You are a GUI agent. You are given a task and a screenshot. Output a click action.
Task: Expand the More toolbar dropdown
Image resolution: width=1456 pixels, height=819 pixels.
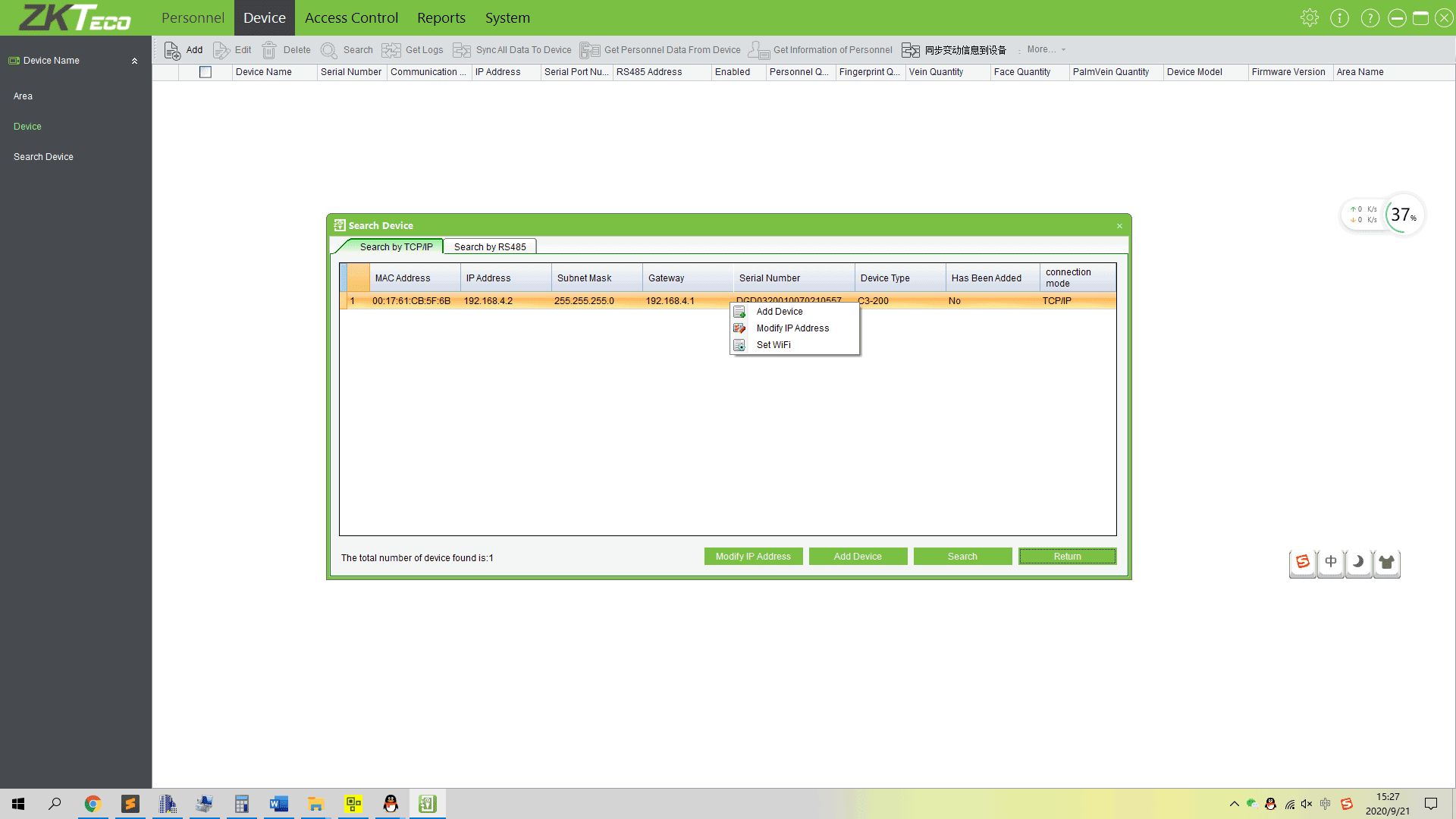[1046, 49]
